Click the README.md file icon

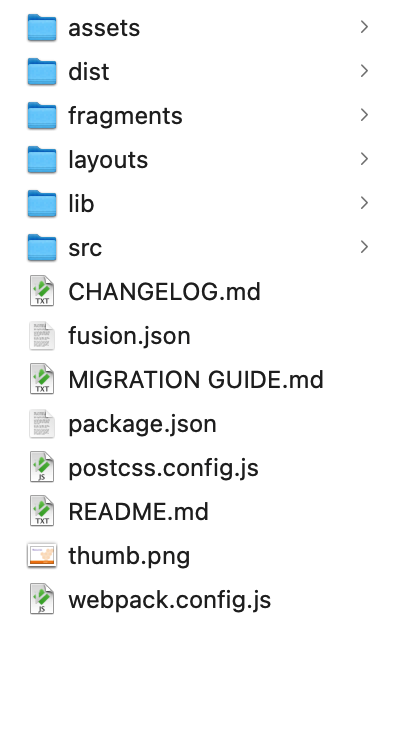tap(42, 511)
